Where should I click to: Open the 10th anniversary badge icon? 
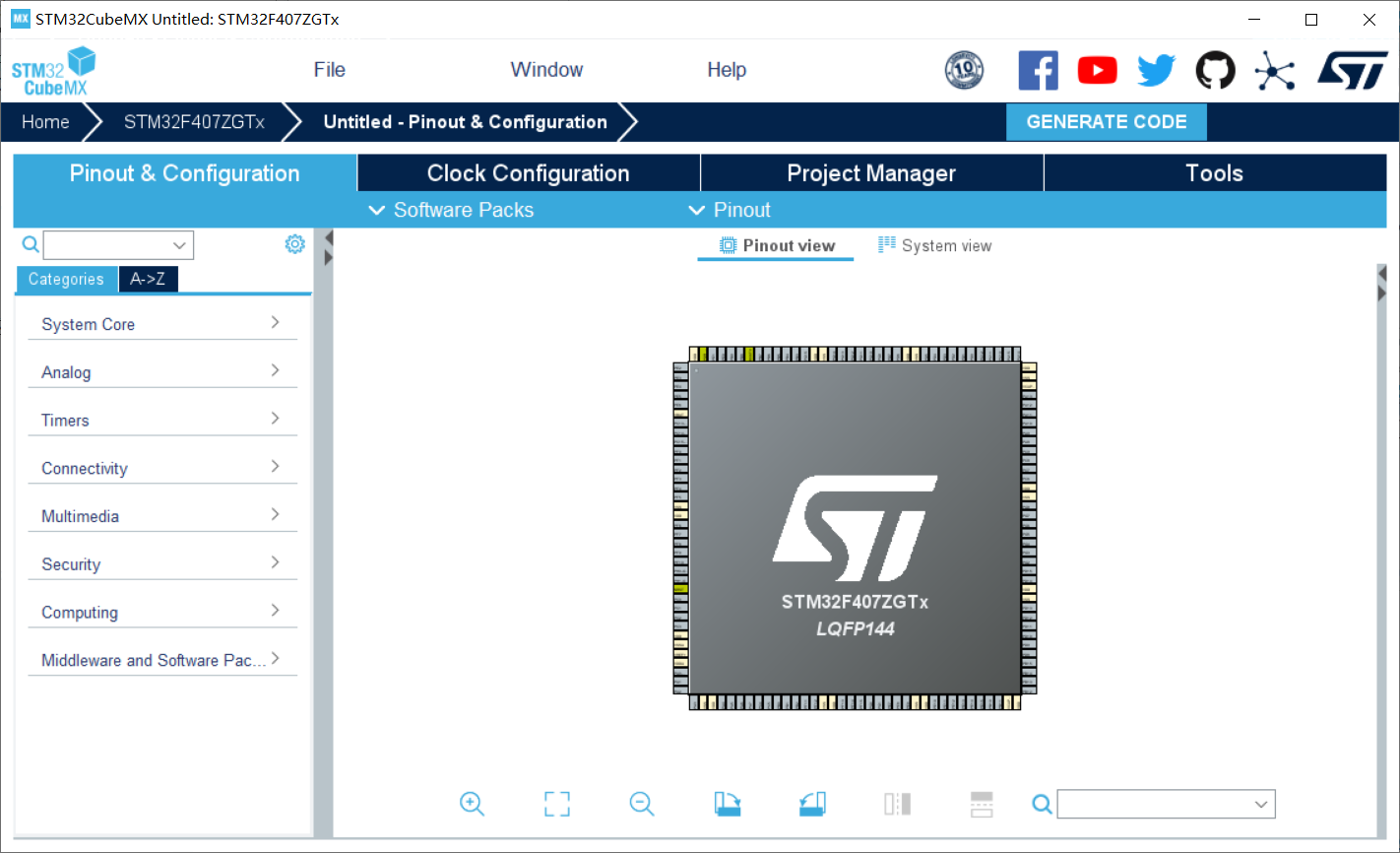(x=964, y=70)
